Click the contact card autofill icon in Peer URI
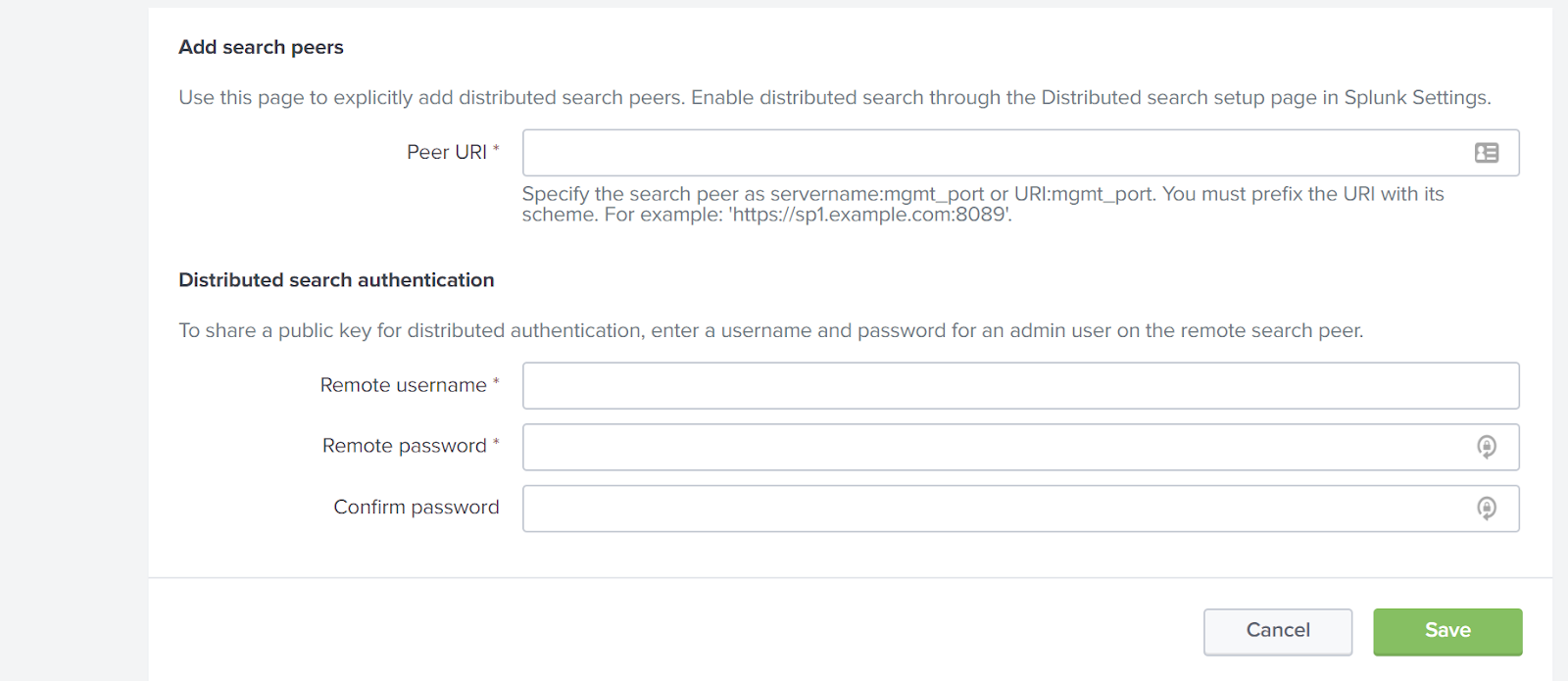 coord(1487,153)
